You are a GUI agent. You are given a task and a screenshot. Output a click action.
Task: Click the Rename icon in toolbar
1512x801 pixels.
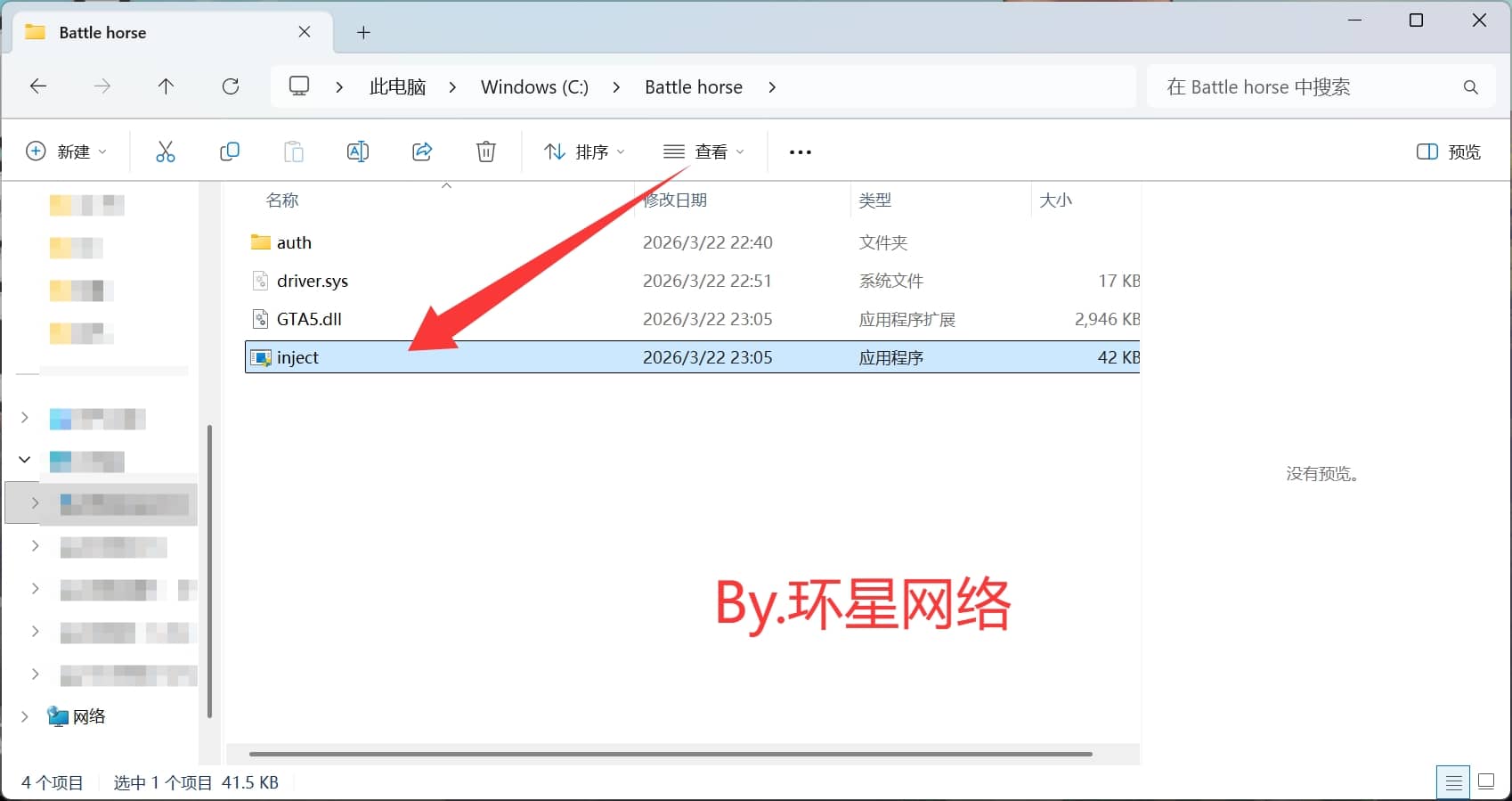pos(357,151)
